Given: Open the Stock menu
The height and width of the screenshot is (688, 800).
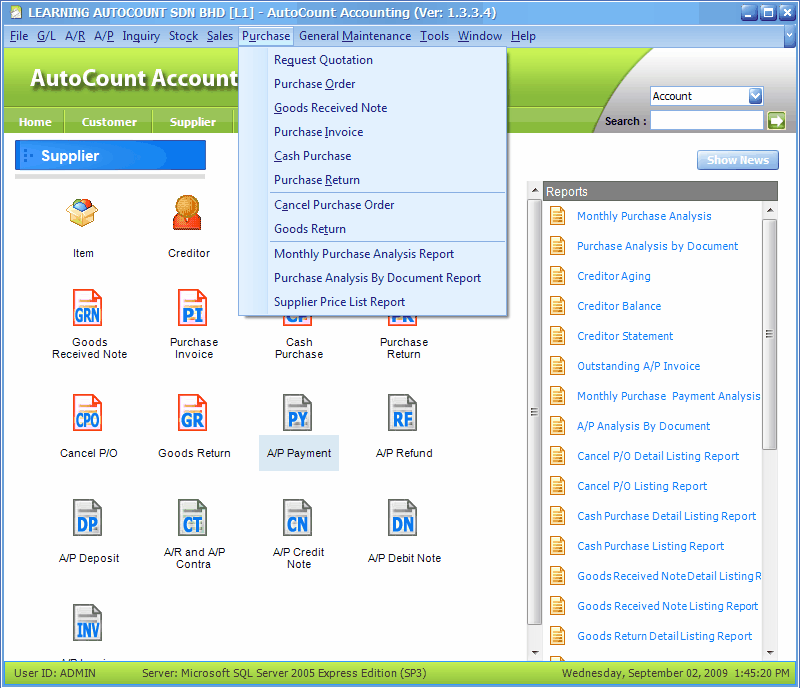Looking at the screenshot, I should click(x=183, y=36).
